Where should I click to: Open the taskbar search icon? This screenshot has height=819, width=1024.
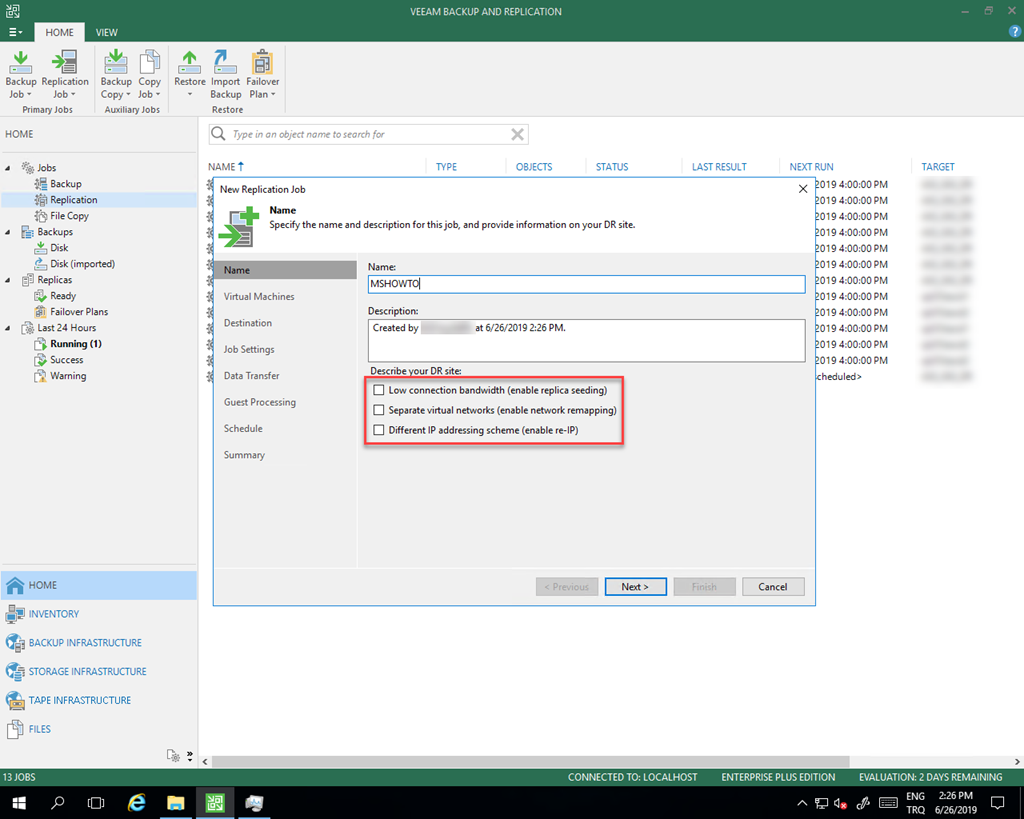click(57, 803)
